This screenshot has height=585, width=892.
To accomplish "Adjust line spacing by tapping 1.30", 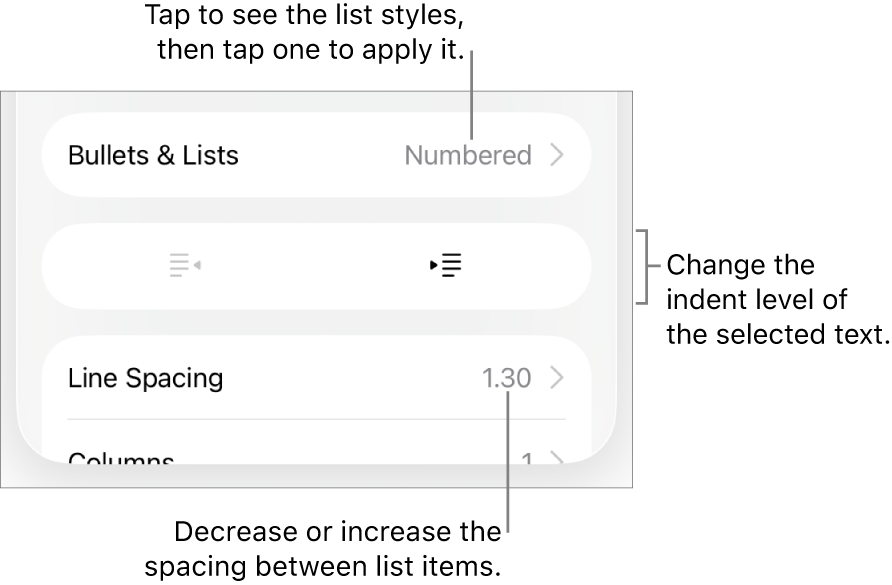I will coord(507,378).
